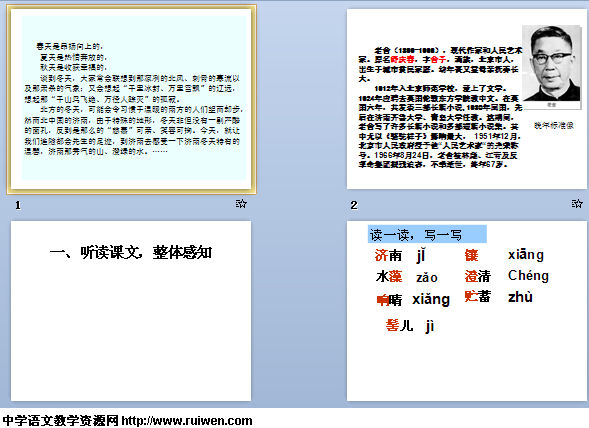Click the photo caption 晚年标准像
The image size is (589, 428).
pyautogui.click(x=554, y=125)
